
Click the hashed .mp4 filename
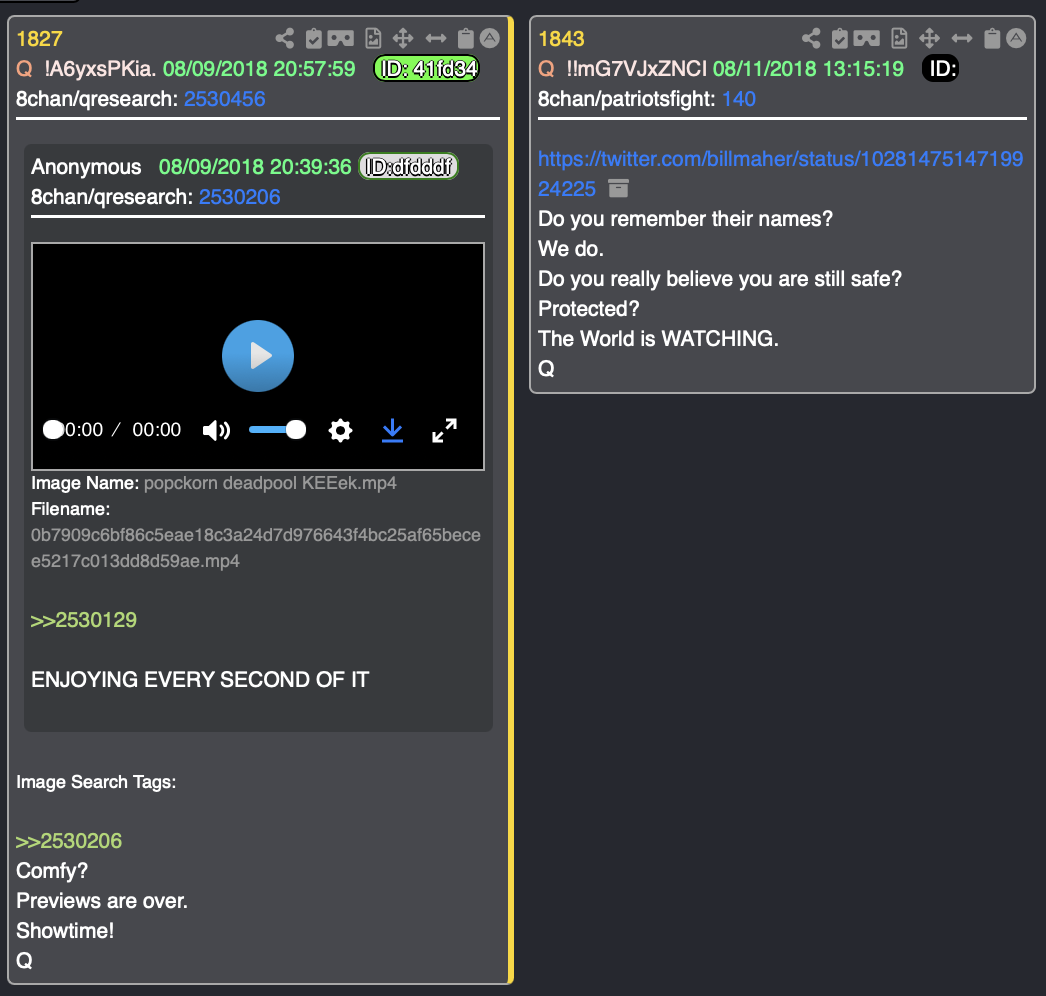point(255,548)
